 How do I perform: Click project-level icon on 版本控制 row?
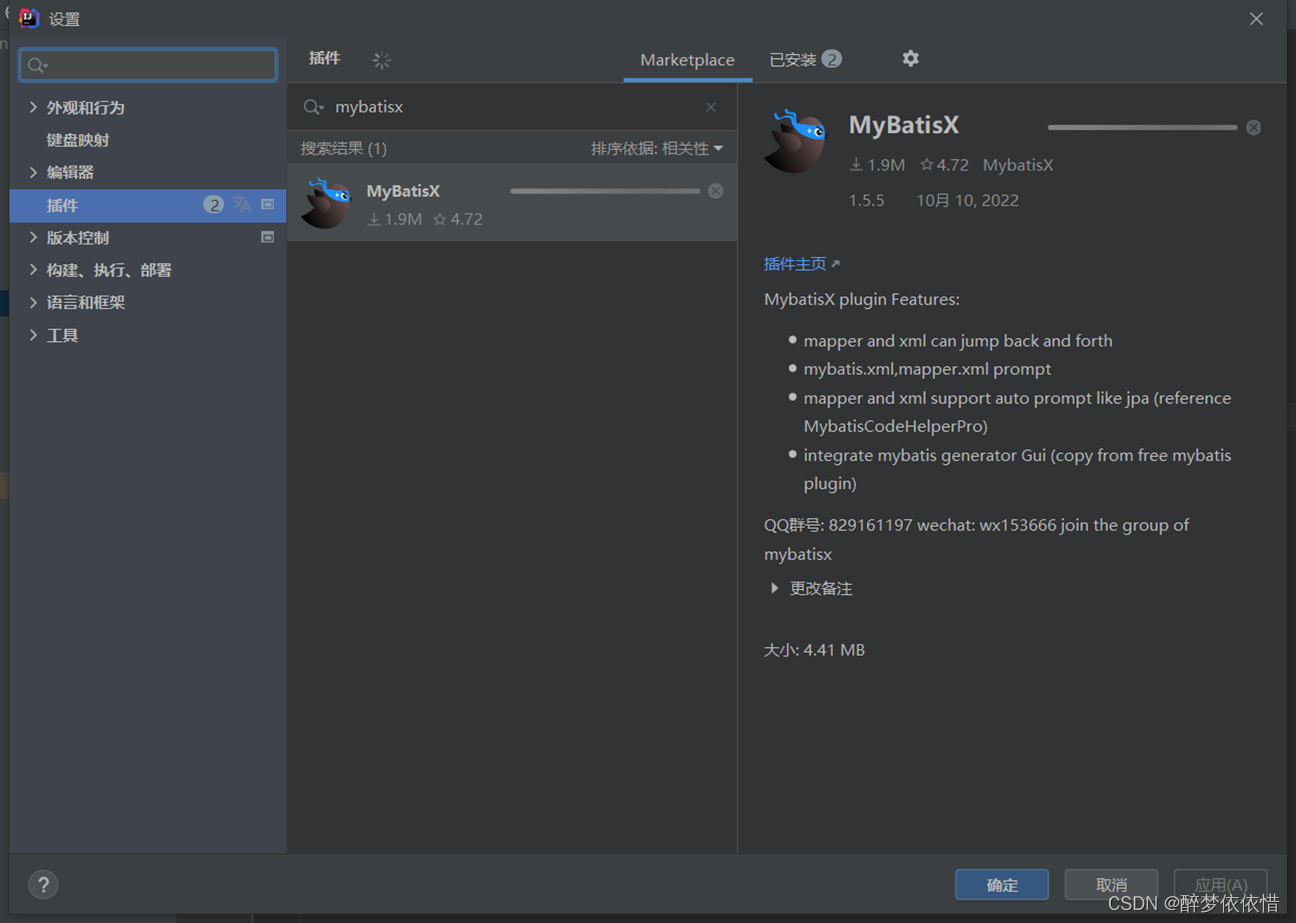[x=268, y=237]
